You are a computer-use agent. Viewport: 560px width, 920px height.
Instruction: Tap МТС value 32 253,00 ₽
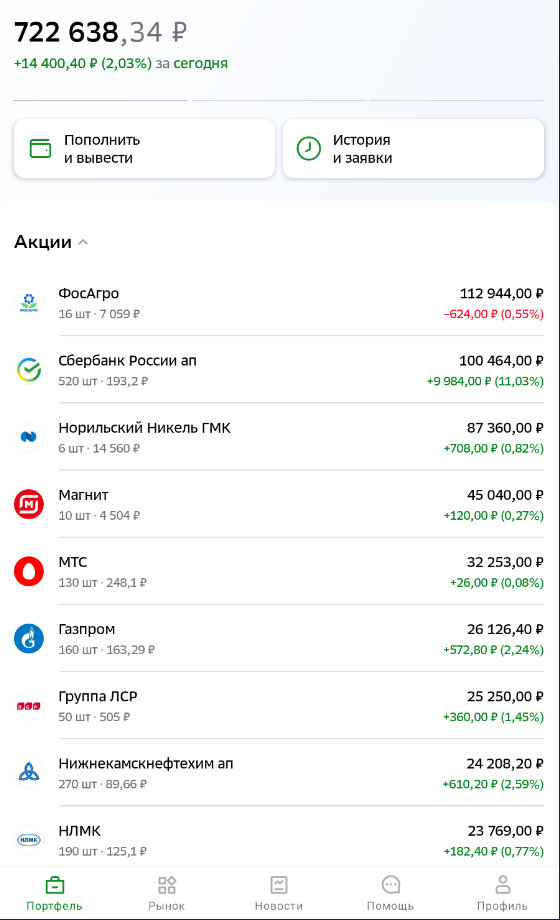click(x=505, y=562)
